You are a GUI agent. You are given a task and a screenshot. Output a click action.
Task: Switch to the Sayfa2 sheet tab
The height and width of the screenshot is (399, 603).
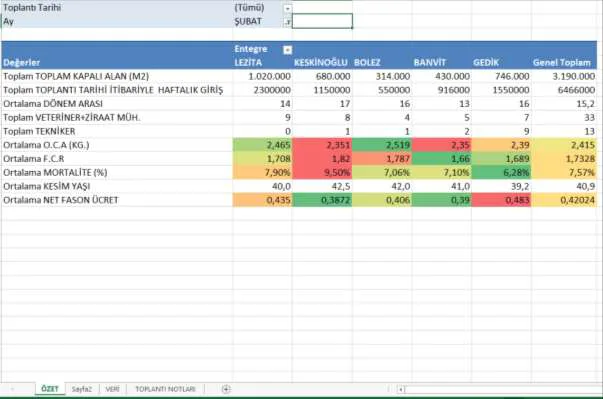click(82, 389)
